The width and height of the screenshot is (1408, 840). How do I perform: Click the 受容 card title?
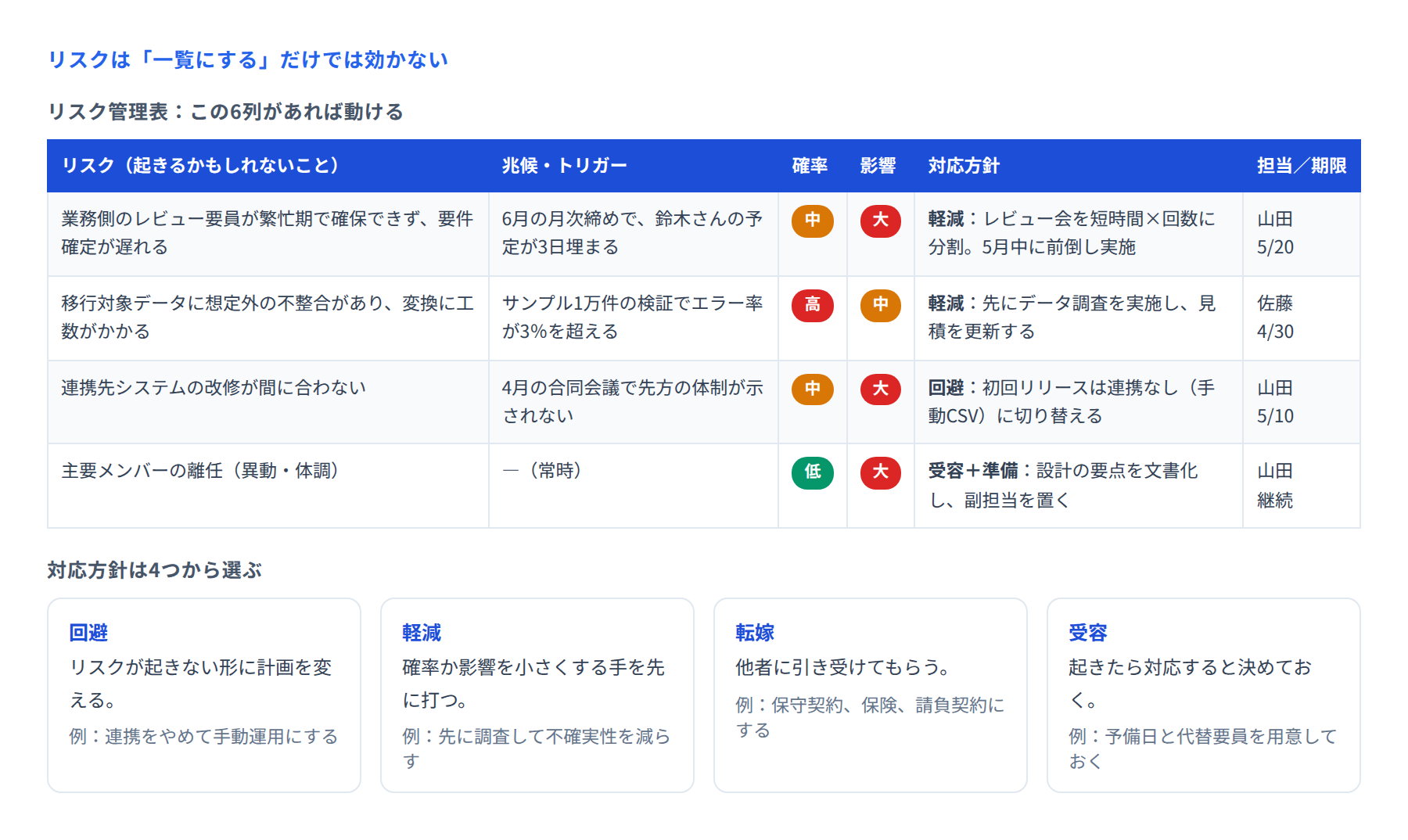point(1088,633)
